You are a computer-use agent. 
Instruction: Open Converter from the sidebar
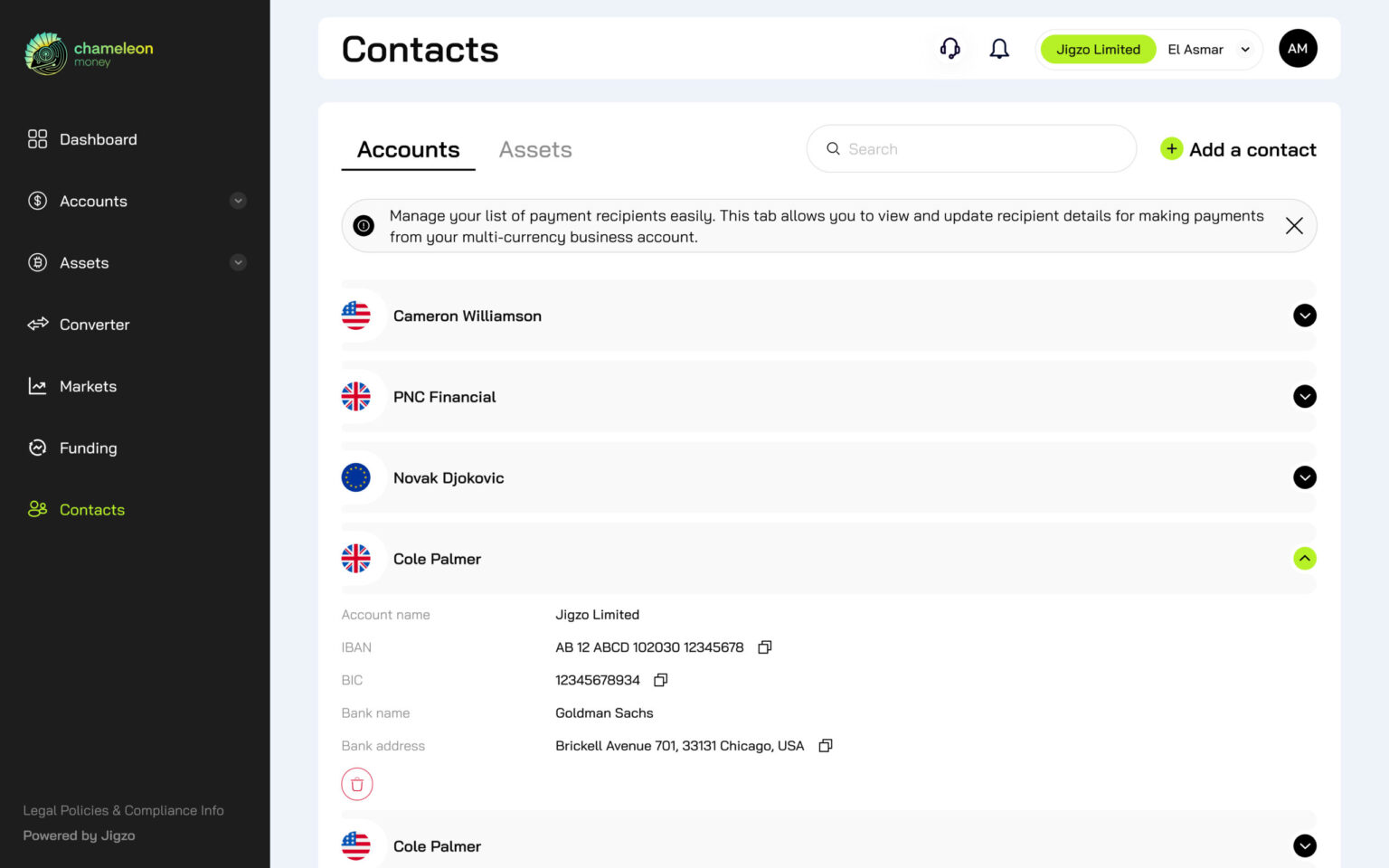[94, 325]
